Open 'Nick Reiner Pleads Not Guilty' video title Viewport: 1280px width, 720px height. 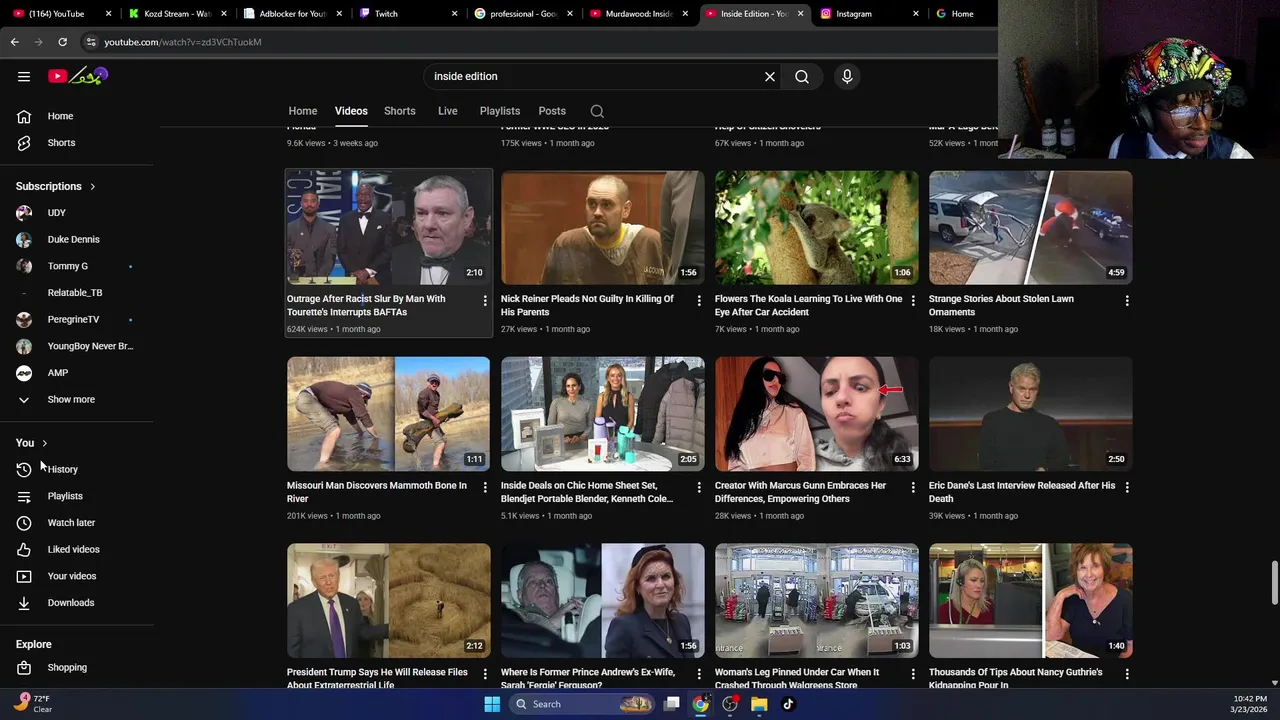click(588, 305)
